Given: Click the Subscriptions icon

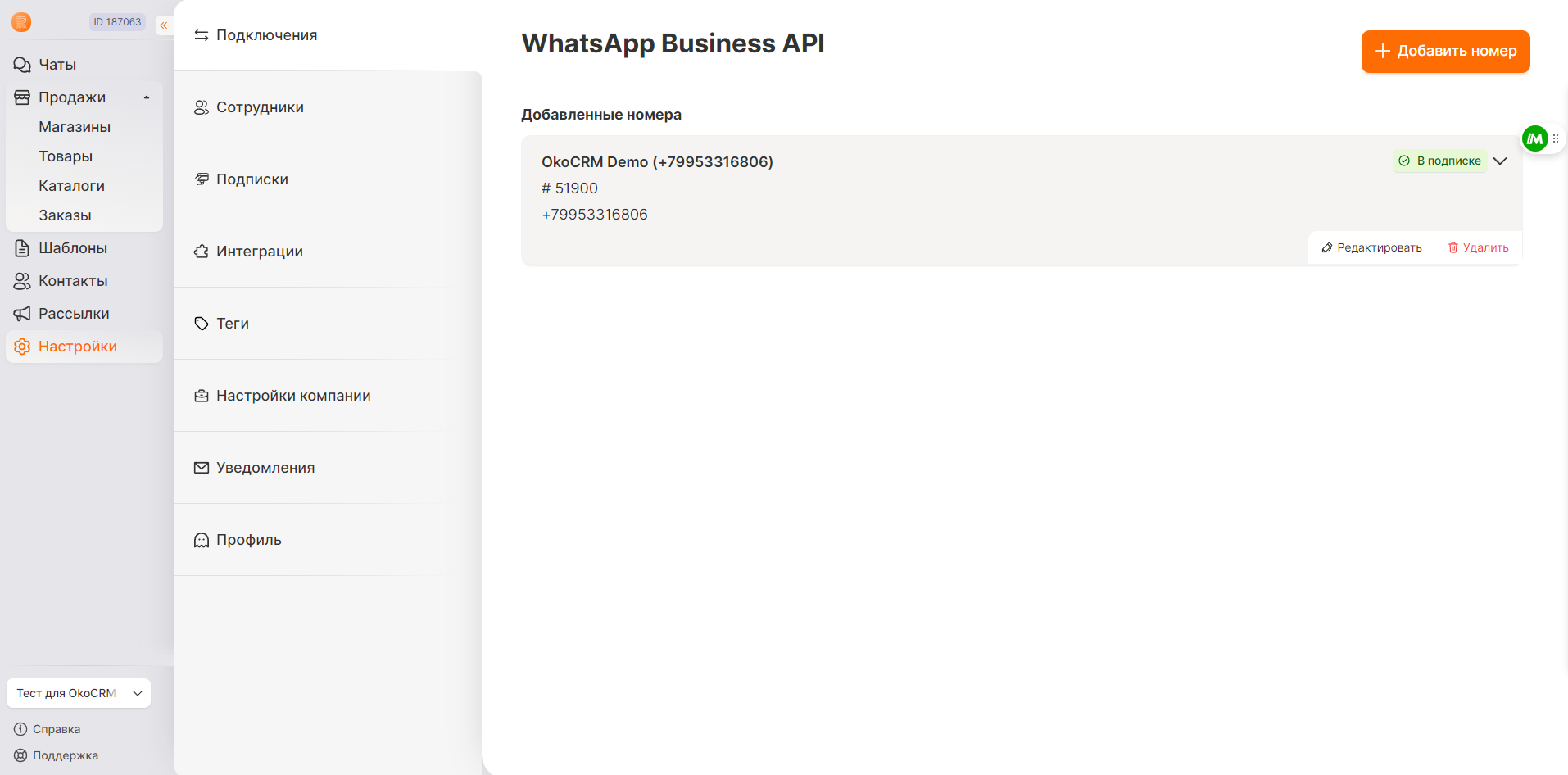Looking at the screenshot, I should 202,179.
